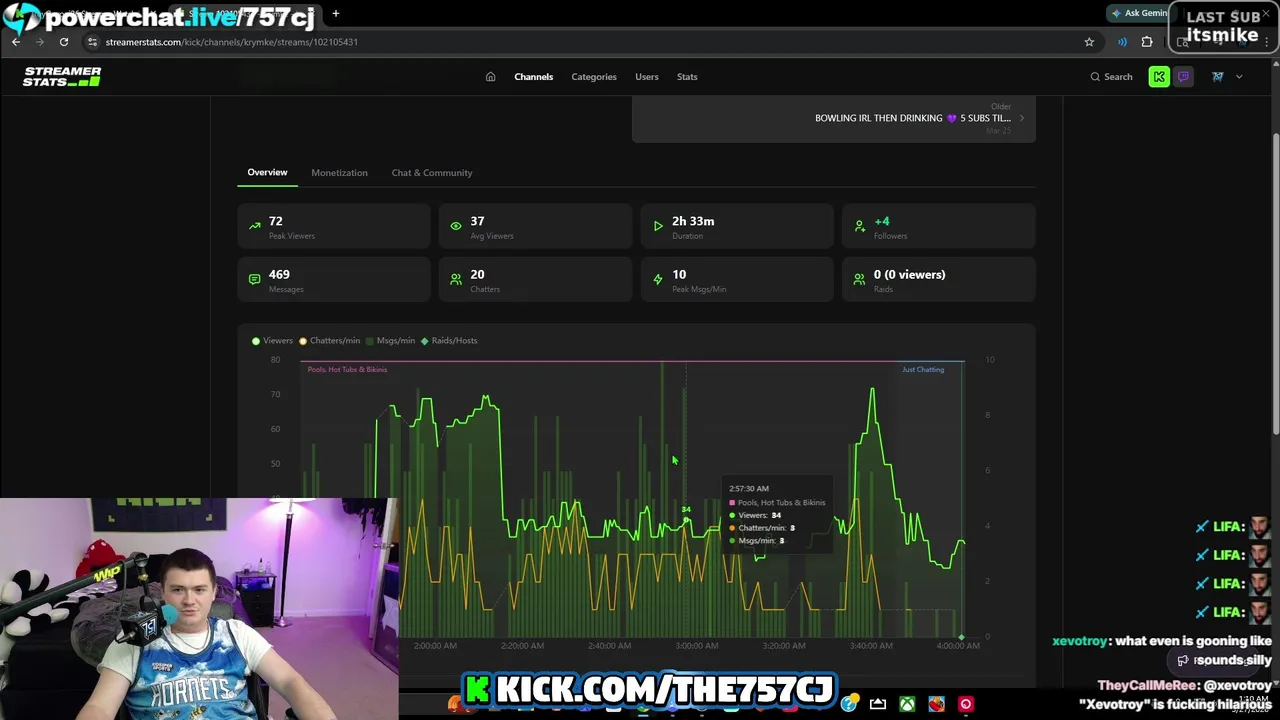Reload the page with browser refresh
Image resolution: width=1280 pixels, height=720 pixels.
pos(64,42)
